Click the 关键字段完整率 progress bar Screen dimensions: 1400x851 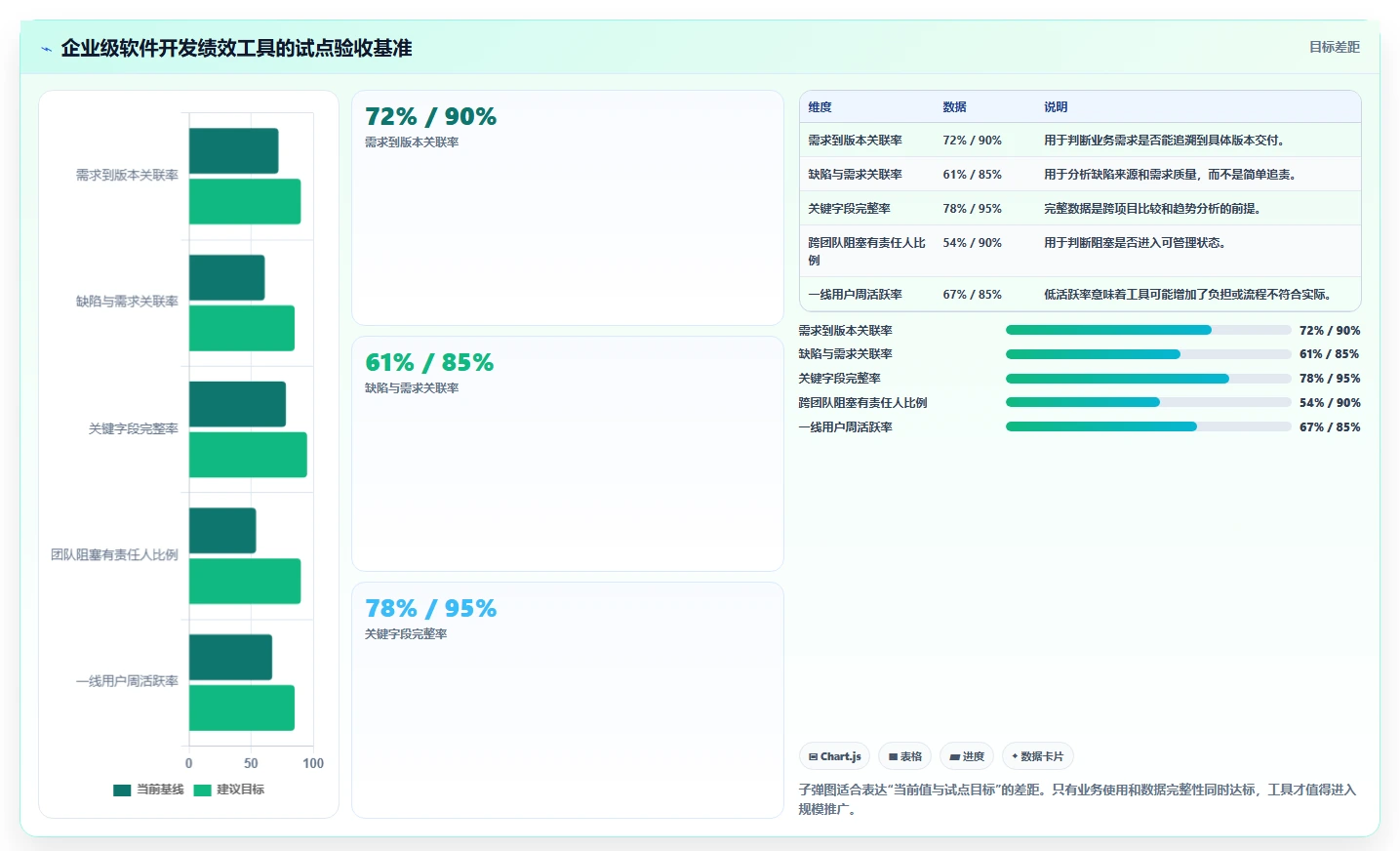point(1148,379)
